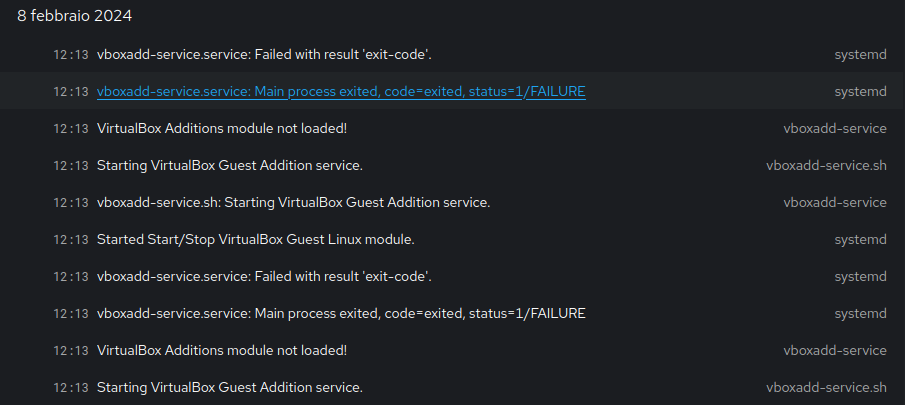The height and width of the screenshot is (405, 905).
Task: Open the non-highlighted "Main process exited" entry
Action: (341, 313)
